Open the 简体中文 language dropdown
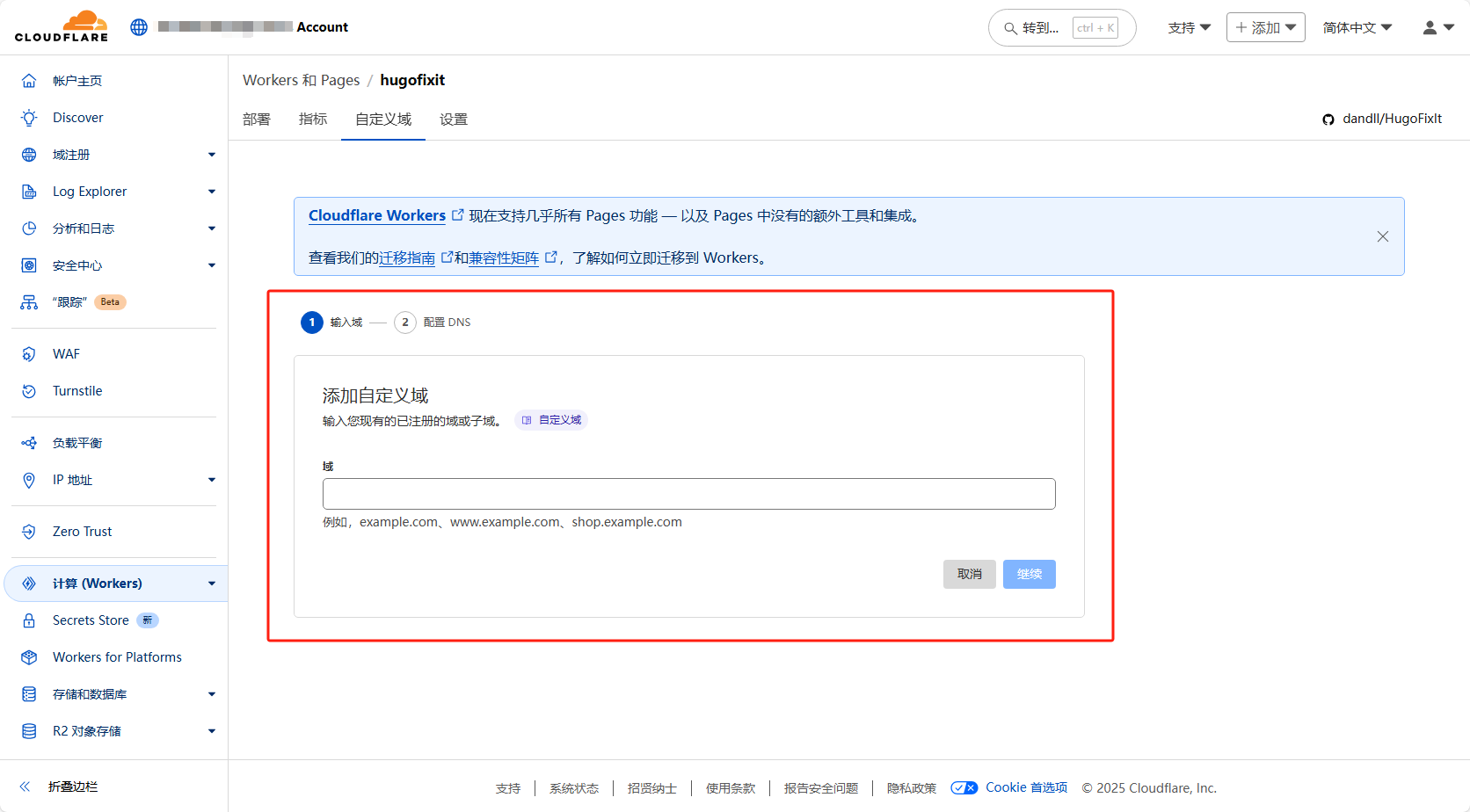Screen dimensions: 1470x812 pos(1357,28)
